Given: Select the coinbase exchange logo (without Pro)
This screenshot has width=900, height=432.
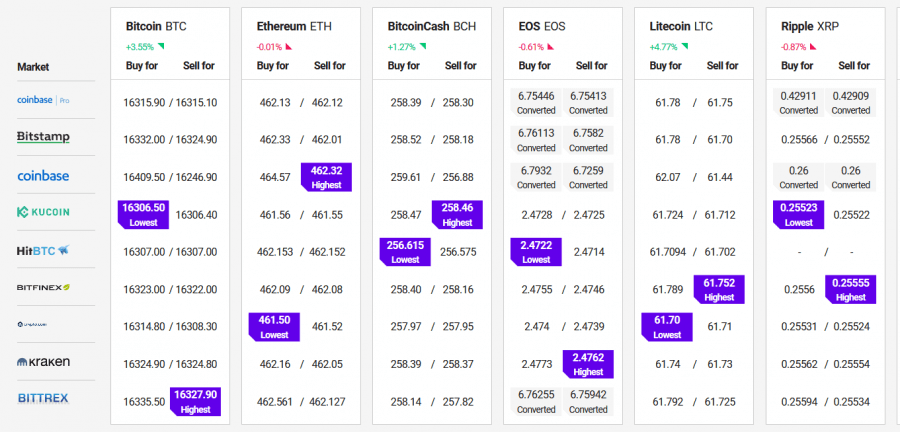Looking at the screenshot, I should click(43, 176).
